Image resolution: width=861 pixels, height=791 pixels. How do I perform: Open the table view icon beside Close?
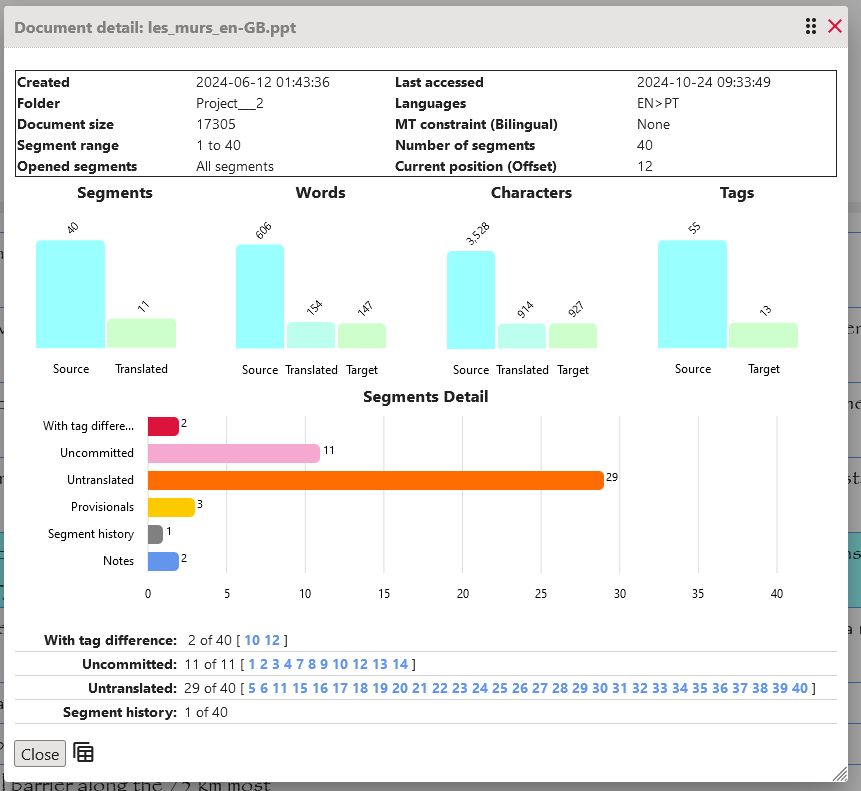[83, 753]
